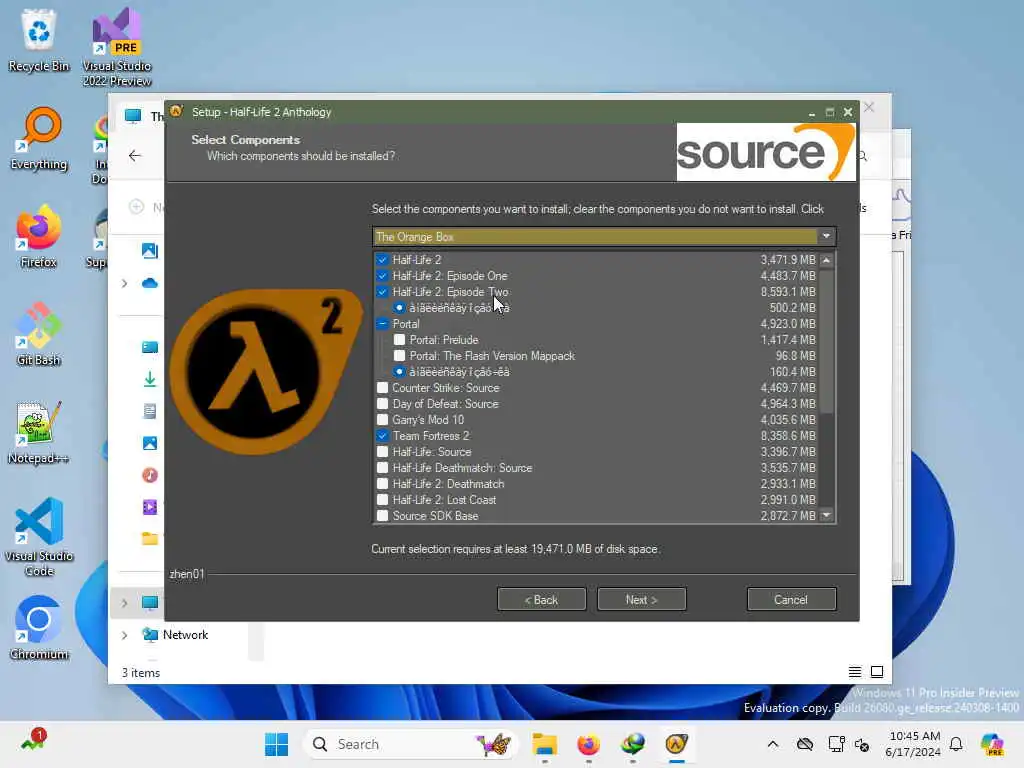Click the '3 items' status text
This screenshot has height=768, width=1024.
coord(141,673)
